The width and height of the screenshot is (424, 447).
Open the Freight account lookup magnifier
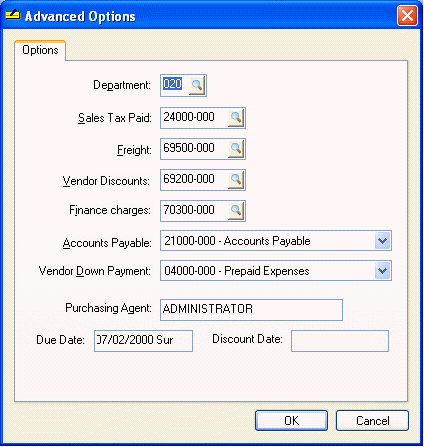coord(236,149)
